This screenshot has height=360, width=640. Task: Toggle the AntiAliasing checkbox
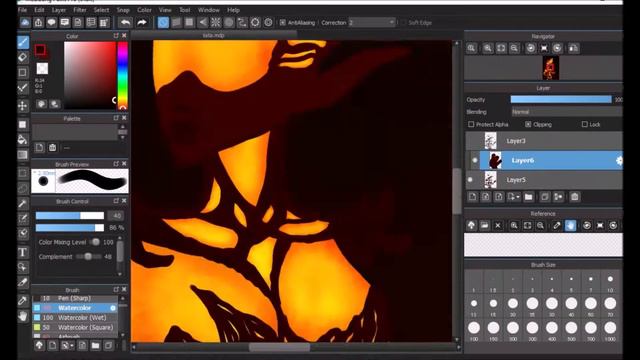point(282,22)
